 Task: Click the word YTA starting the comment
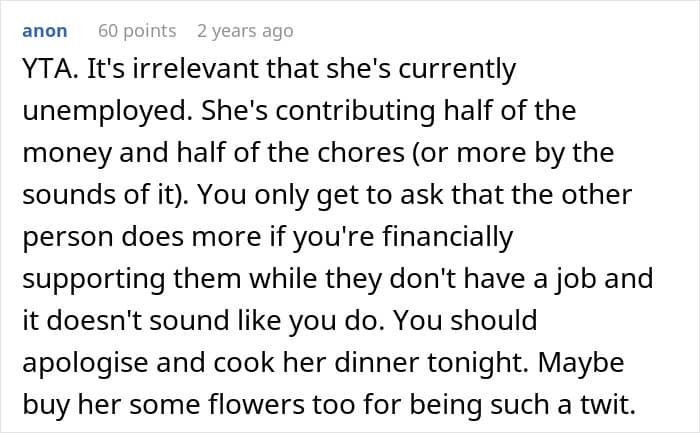tap(50, 69)
